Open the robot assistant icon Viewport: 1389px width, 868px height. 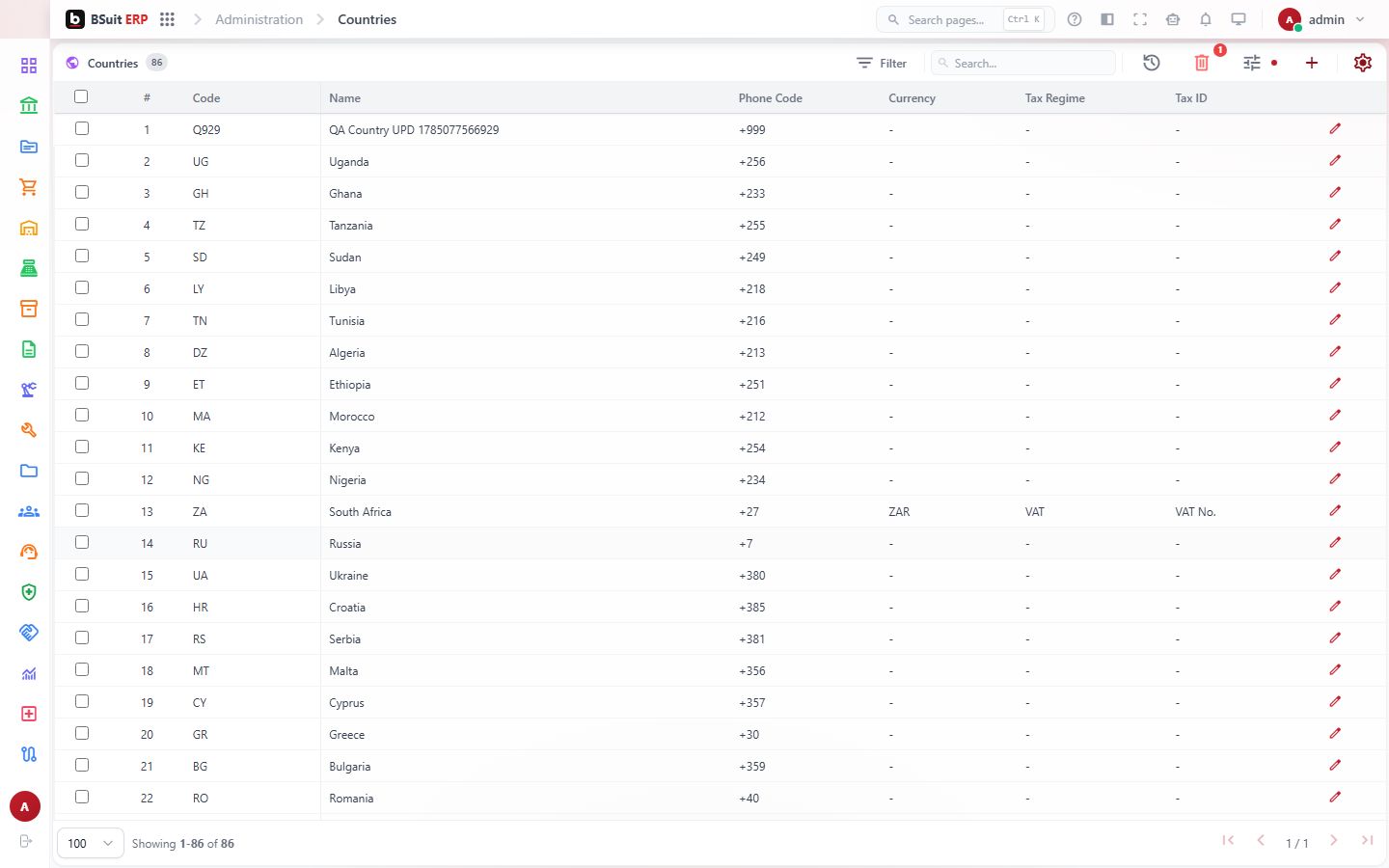(x=1173, y=19)
